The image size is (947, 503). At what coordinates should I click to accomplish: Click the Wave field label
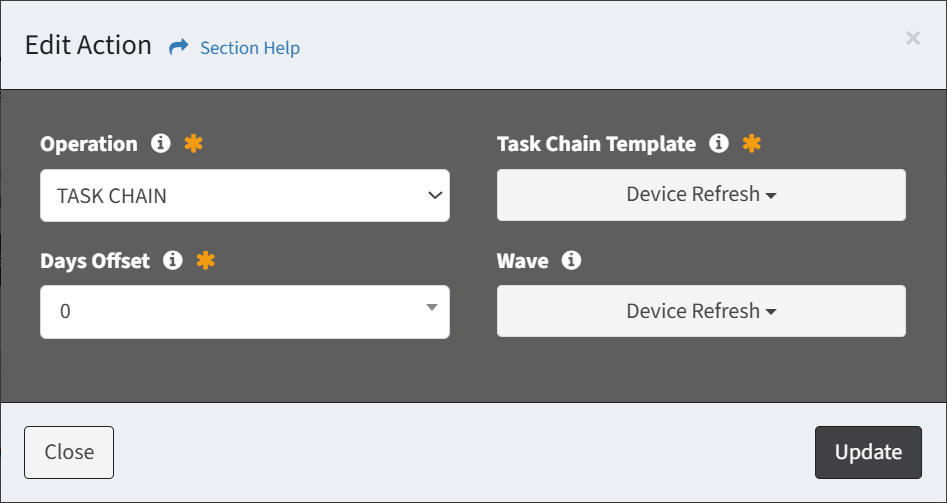click(522, 260)
